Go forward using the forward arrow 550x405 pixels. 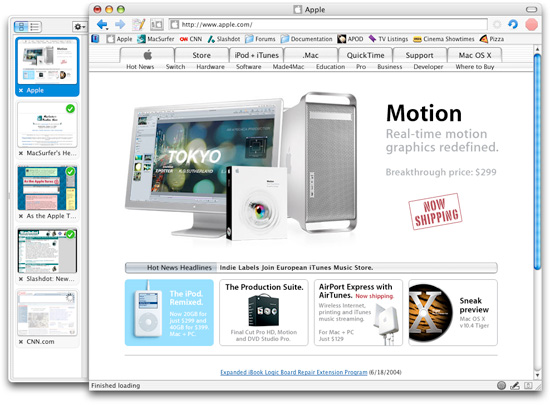coord(120,25)
